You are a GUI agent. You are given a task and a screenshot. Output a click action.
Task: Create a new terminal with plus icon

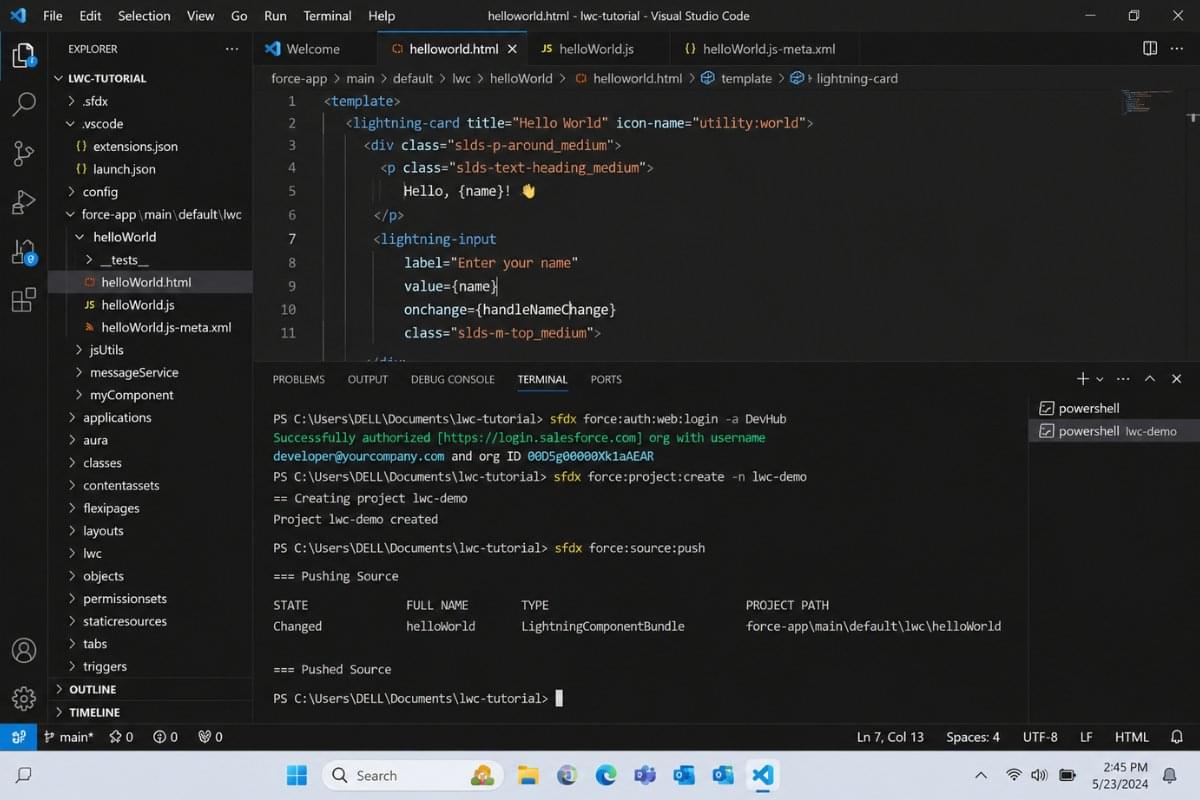[1082, 379]
